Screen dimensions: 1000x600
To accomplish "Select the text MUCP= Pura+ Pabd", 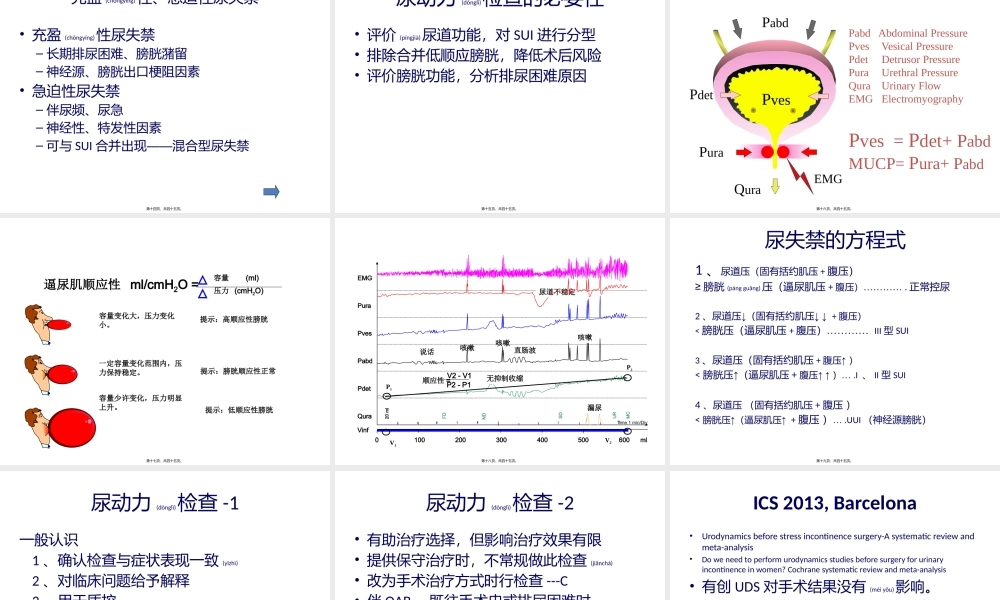I will (x=922, y=164).
